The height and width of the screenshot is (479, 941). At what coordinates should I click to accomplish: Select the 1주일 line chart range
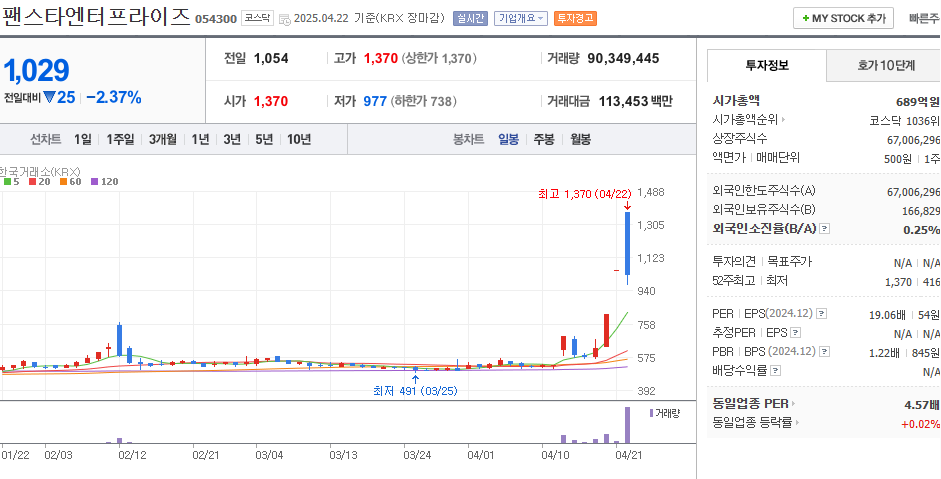pyautogui.click(x=120, y=140)
